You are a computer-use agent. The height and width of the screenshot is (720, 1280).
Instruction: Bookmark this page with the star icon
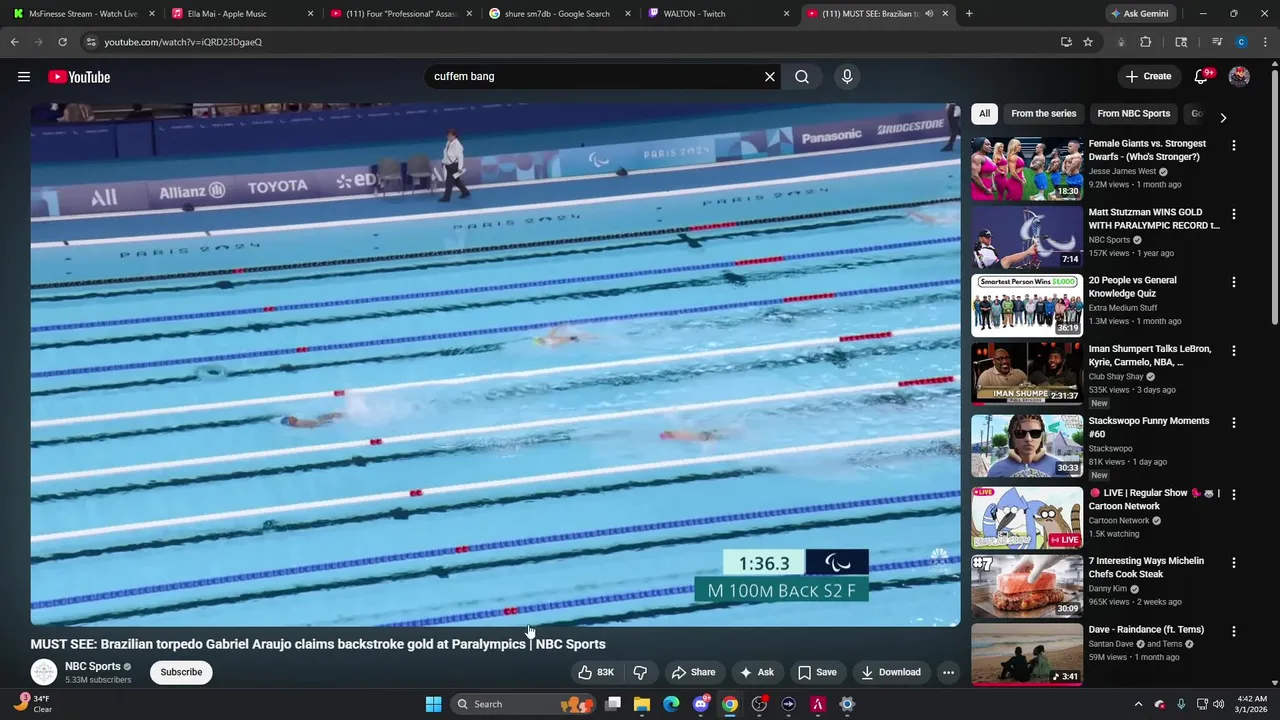(x=1088, y=42)
